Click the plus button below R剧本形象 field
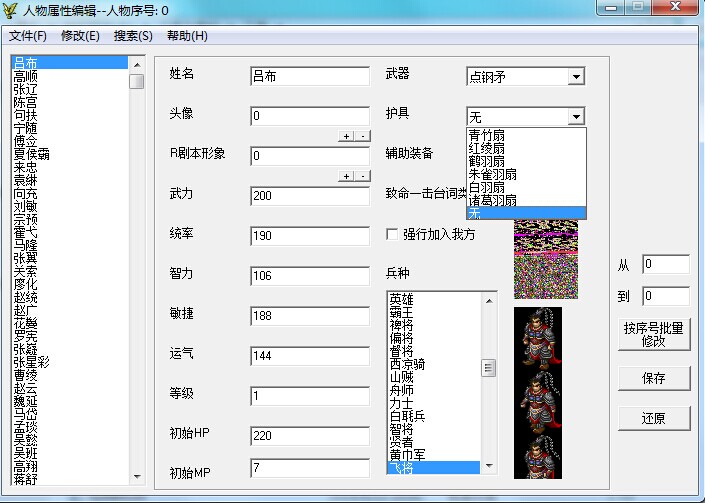Viewport: 705px width, 503px height. 346,176
